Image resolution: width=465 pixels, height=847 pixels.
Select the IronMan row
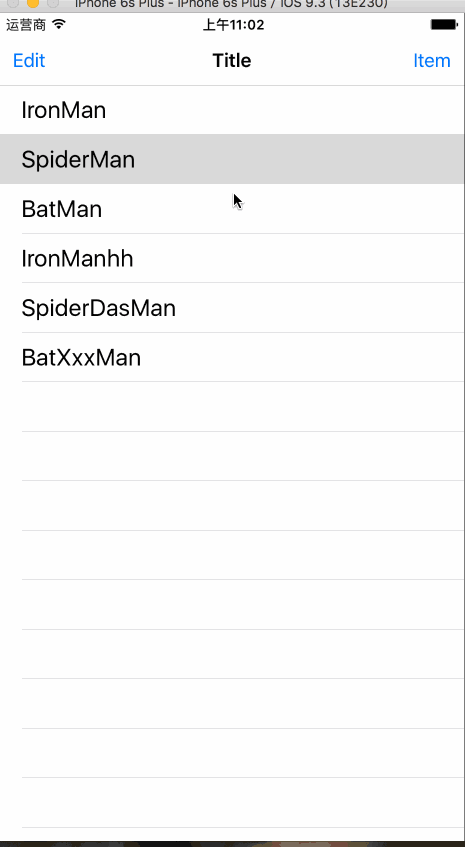232,110
